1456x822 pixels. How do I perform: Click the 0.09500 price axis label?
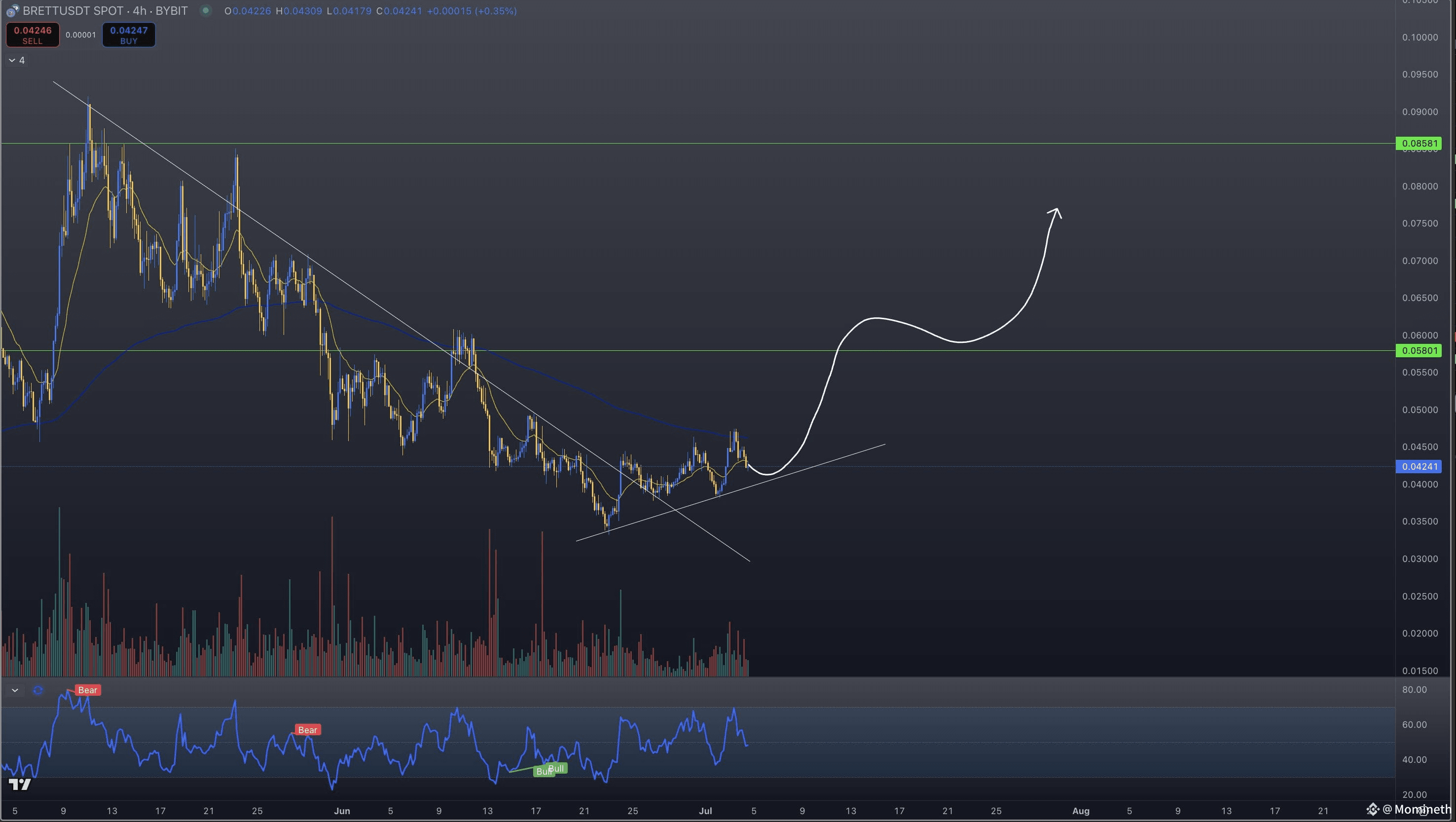pos(1420,75)
